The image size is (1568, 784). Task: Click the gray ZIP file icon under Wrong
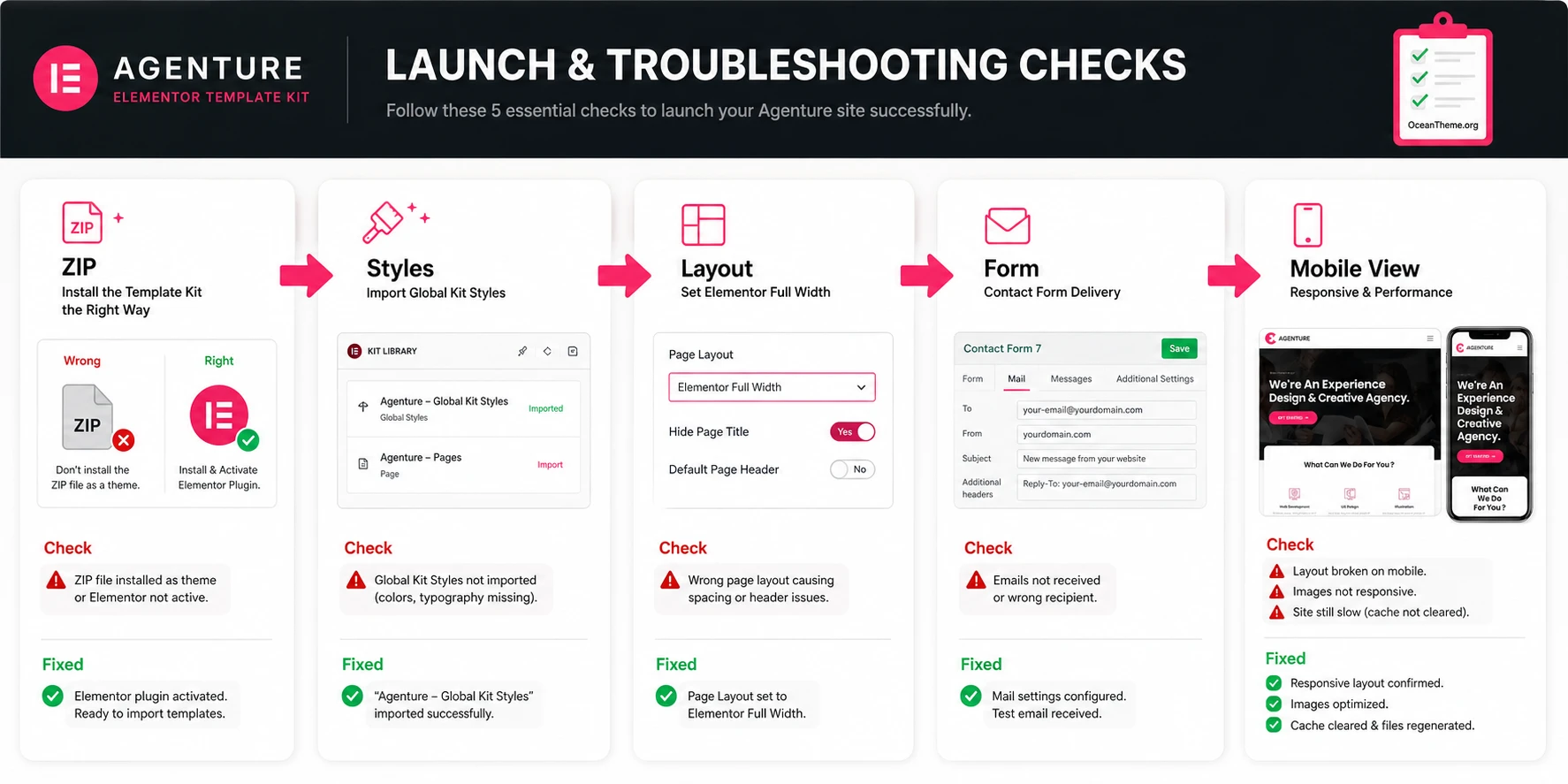click(88, 417)
